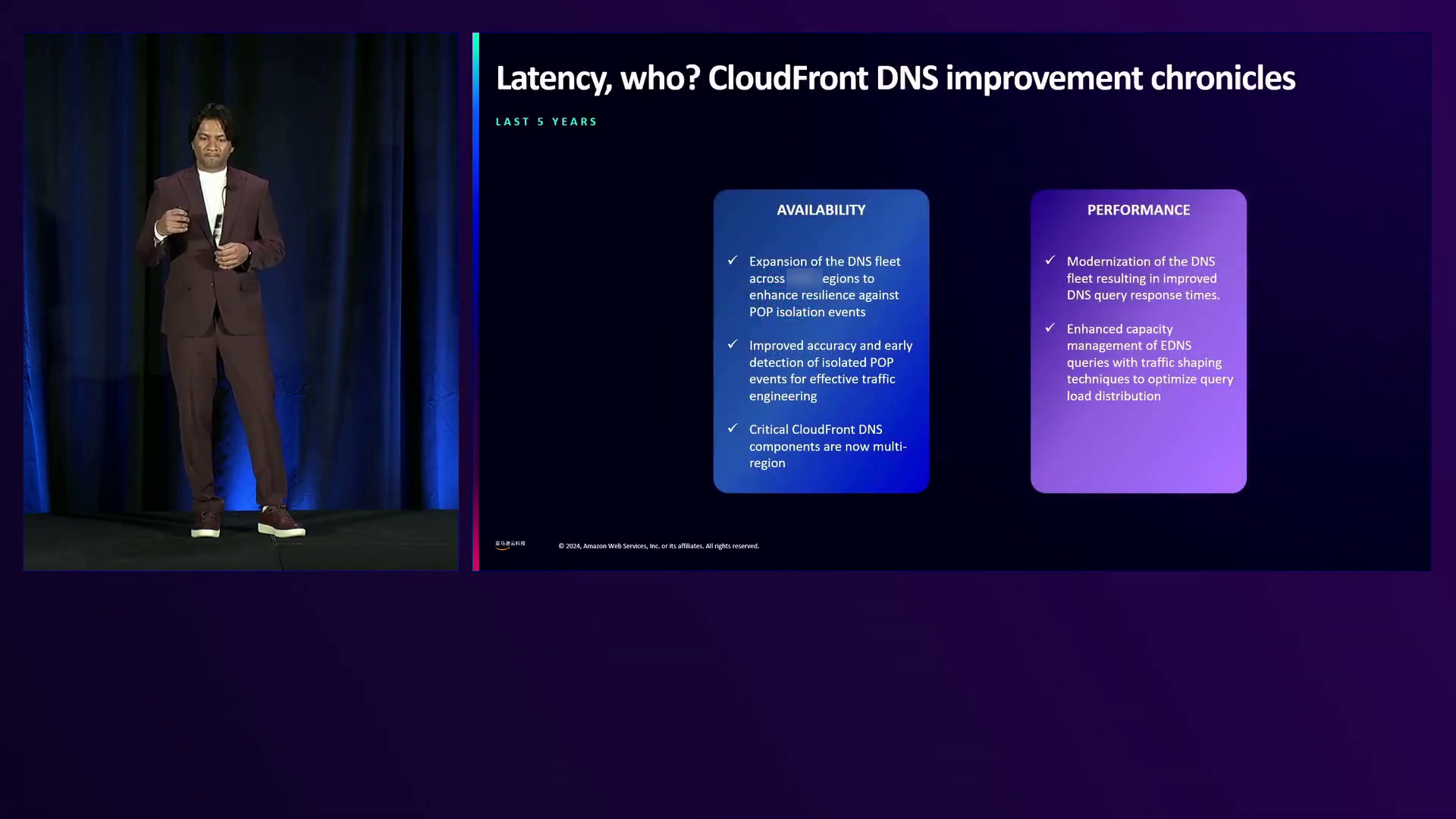The image size is (1456, 819).
Task: Click 'DNS query response times.' text
Action: [1143, 295]
